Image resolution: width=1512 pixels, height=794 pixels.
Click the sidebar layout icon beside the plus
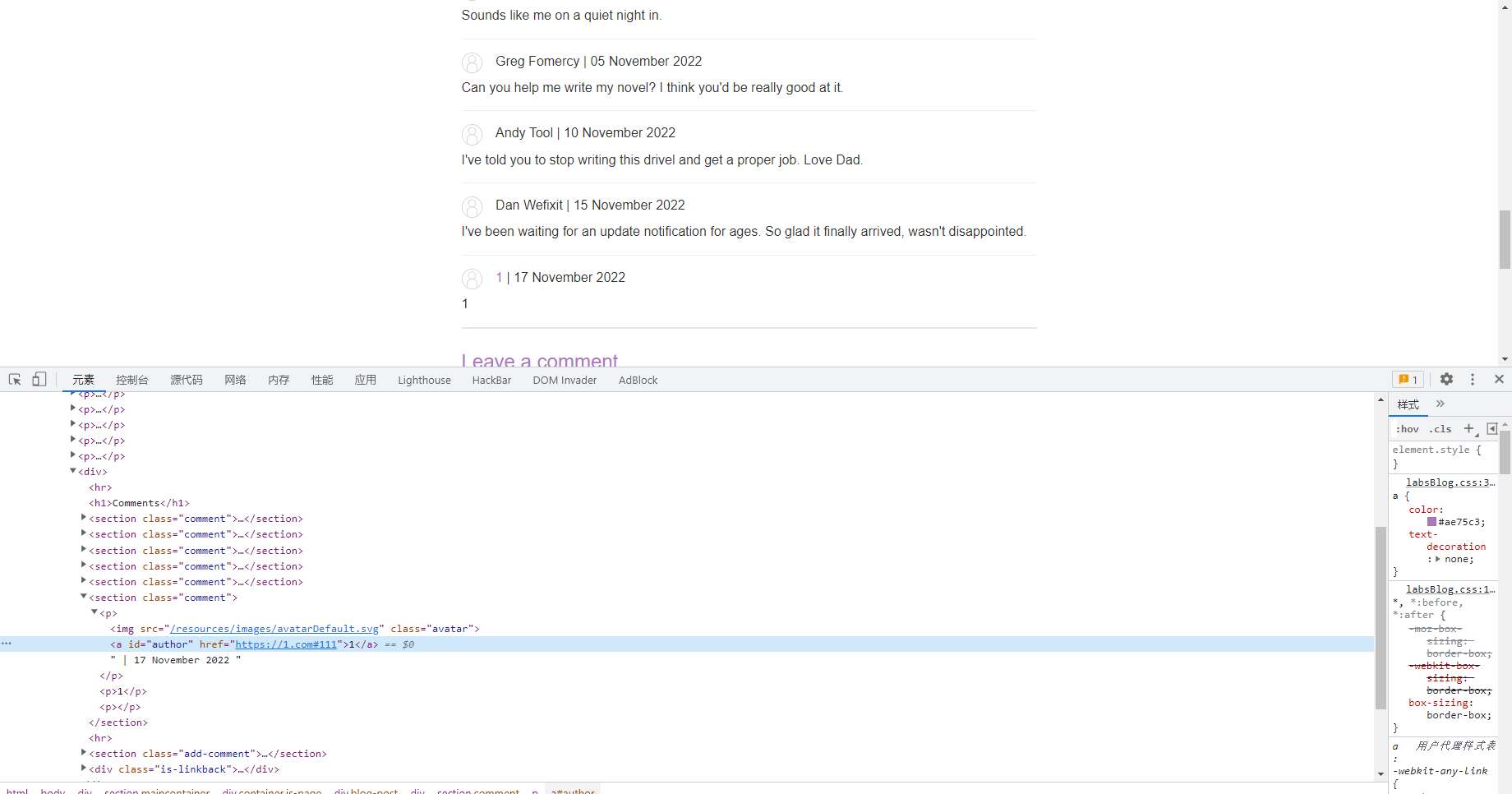(1493, 428)
